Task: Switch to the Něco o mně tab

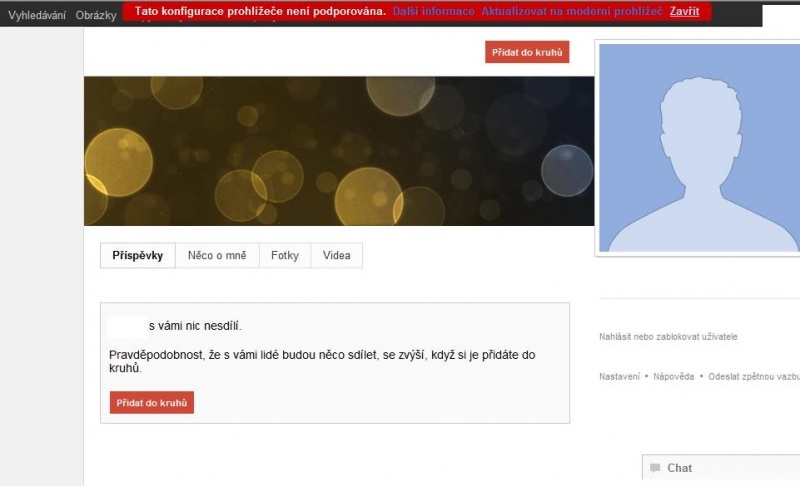Action: (x=217, y=256)
